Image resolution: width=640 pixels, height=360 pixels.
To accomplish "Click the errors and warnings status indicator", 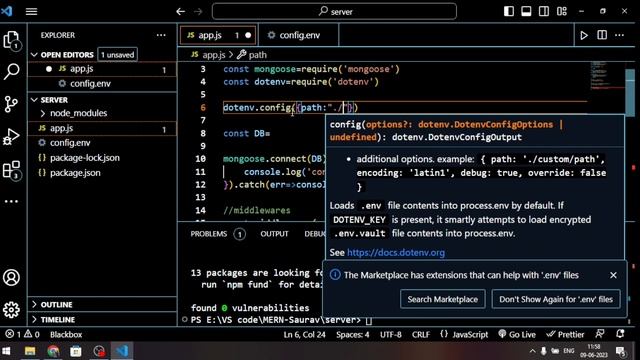I will pos(22,334).
